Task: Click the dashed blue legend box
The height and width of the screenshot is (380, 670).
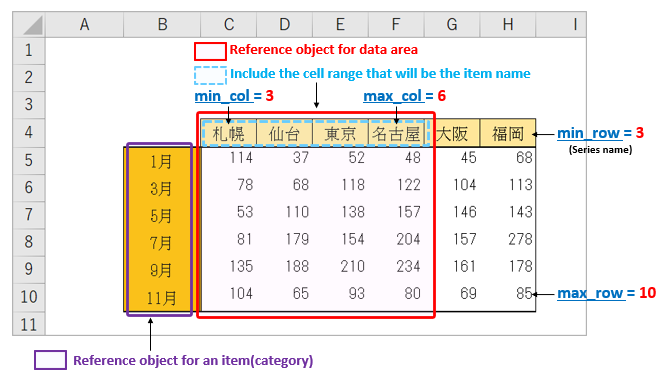Action: (x=210, y=75)
